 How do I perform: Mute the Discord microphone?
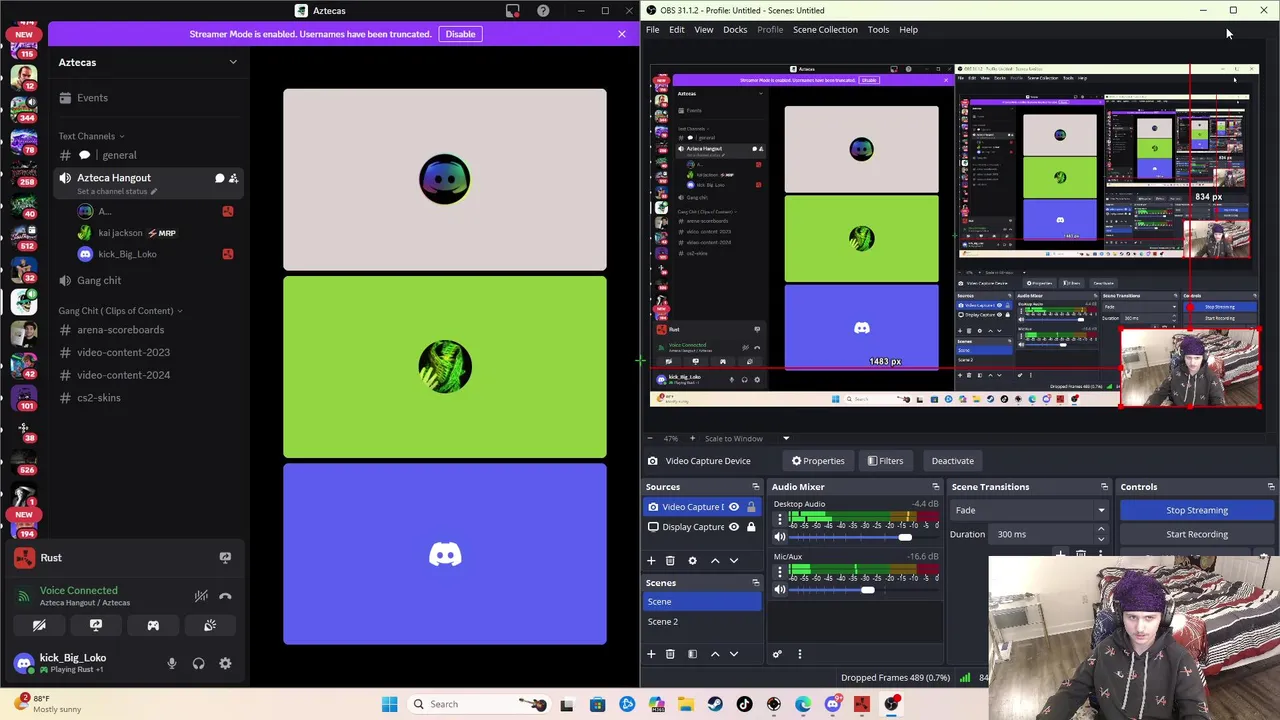[172, 663]
